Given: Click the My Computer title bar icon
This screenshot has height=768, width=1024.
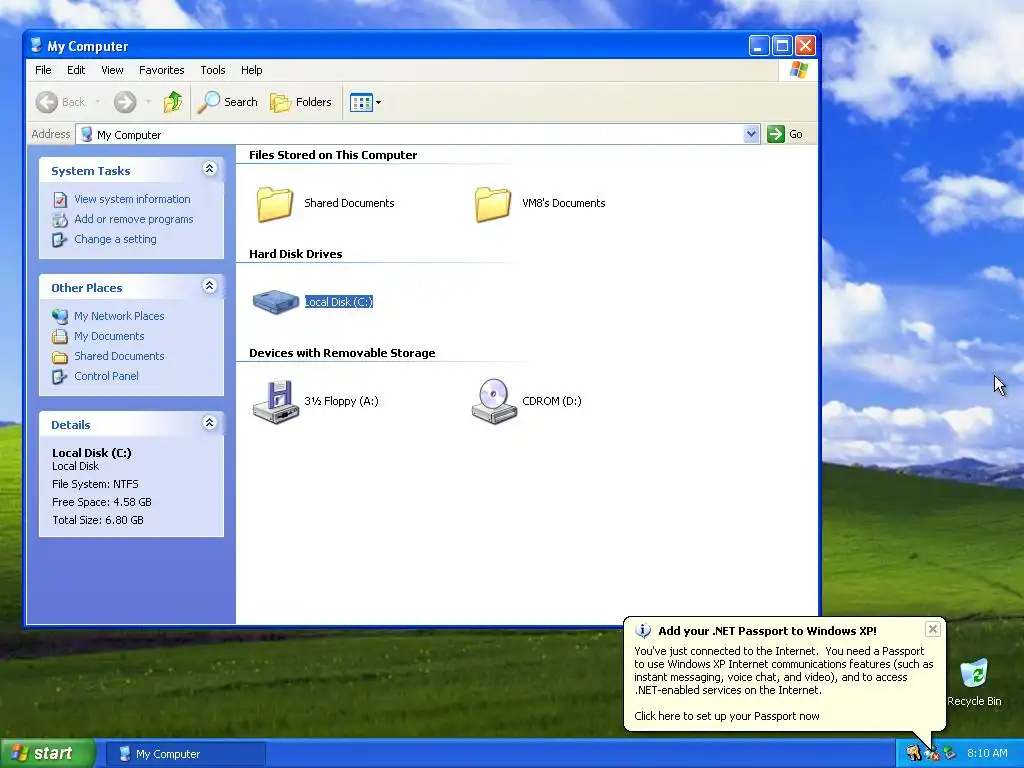Looking at the screenshot, I should coord(37,45).
